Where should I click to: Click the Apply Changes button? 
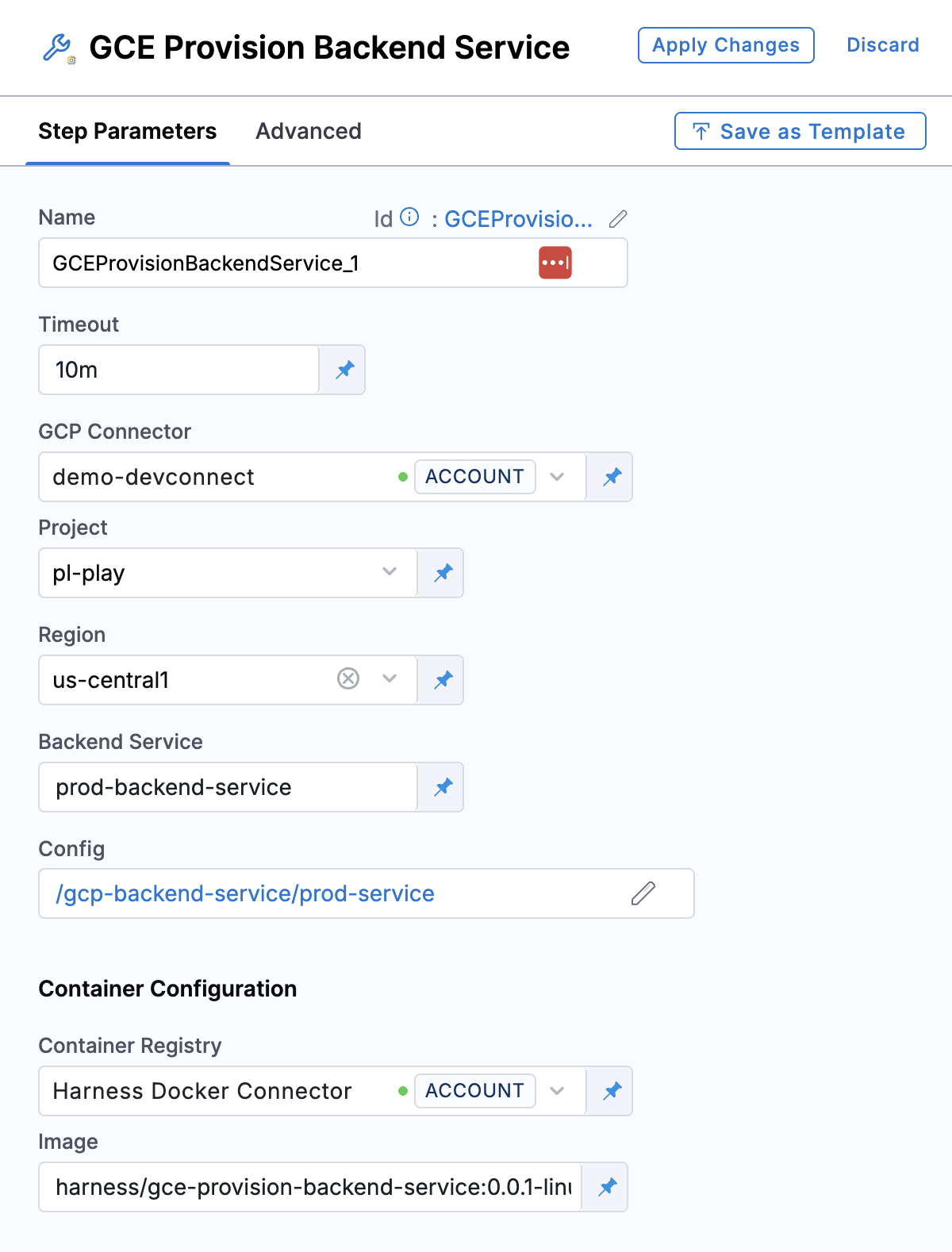coord(726,45)
